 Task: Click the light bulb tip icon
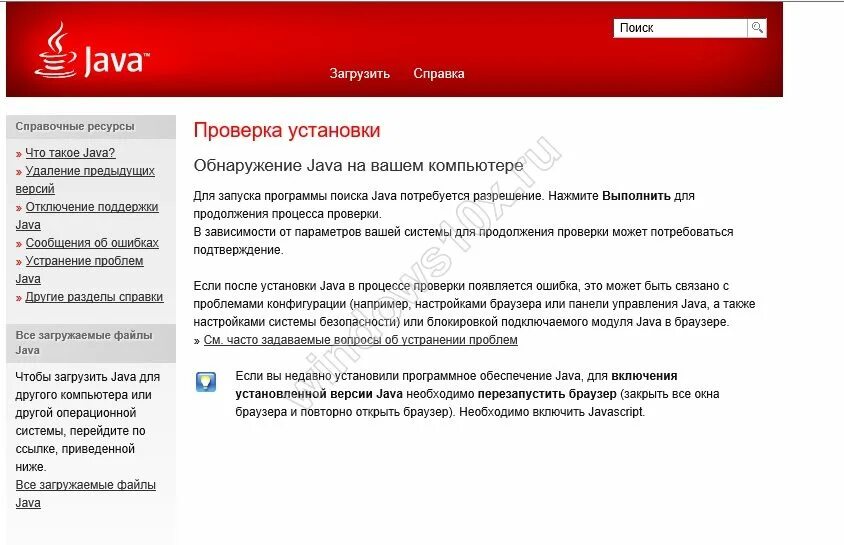point(206,381)
